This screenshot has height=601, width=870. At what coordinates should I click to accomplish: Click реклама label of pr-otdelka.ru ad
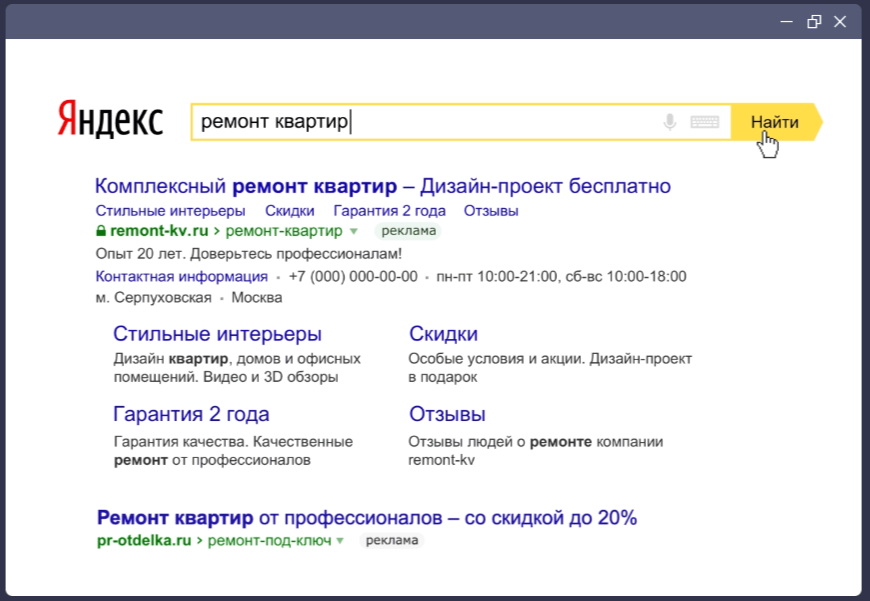(392, 541)
